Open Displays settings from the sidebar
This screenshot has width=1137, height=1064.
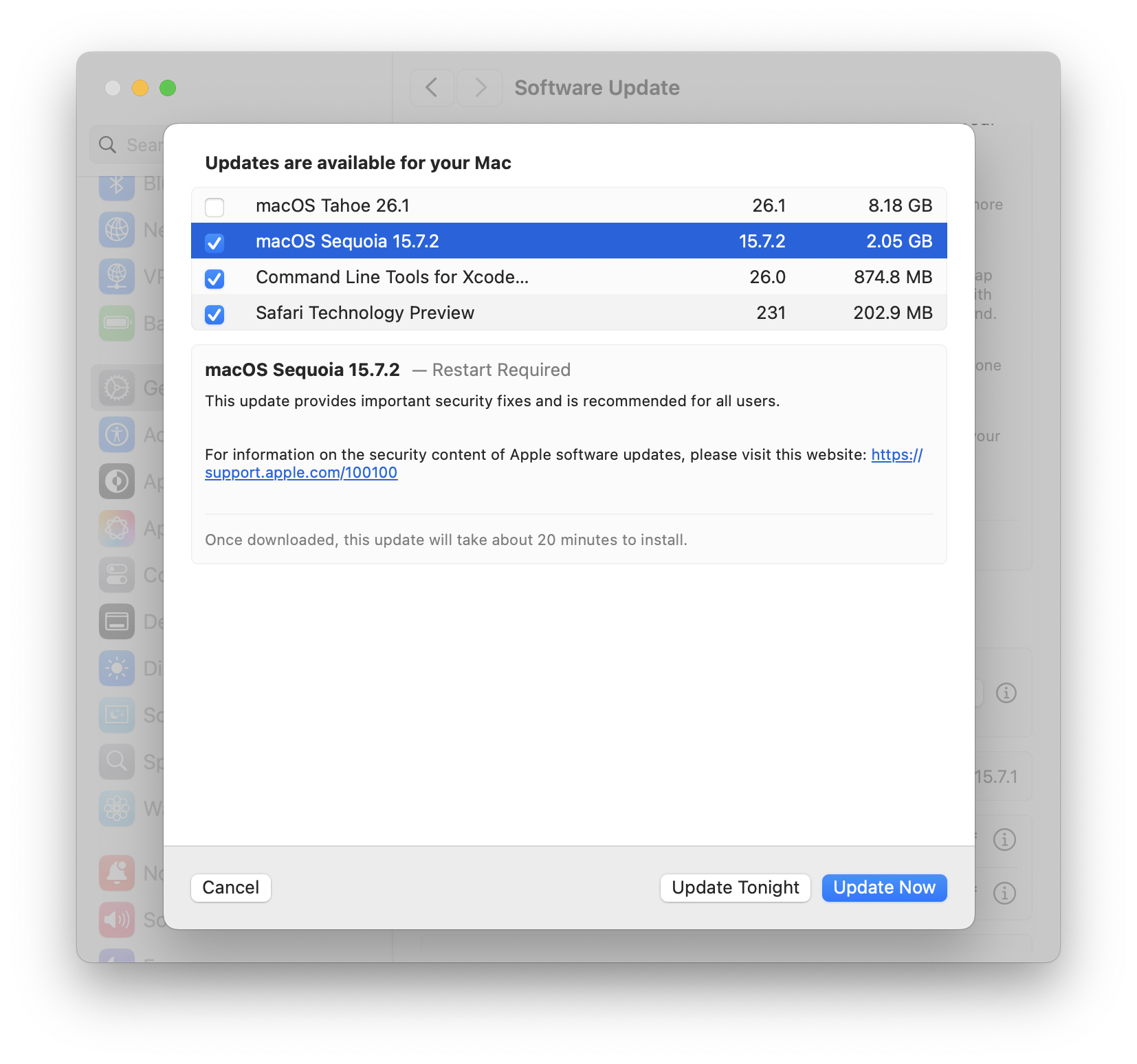pos(117,667)
